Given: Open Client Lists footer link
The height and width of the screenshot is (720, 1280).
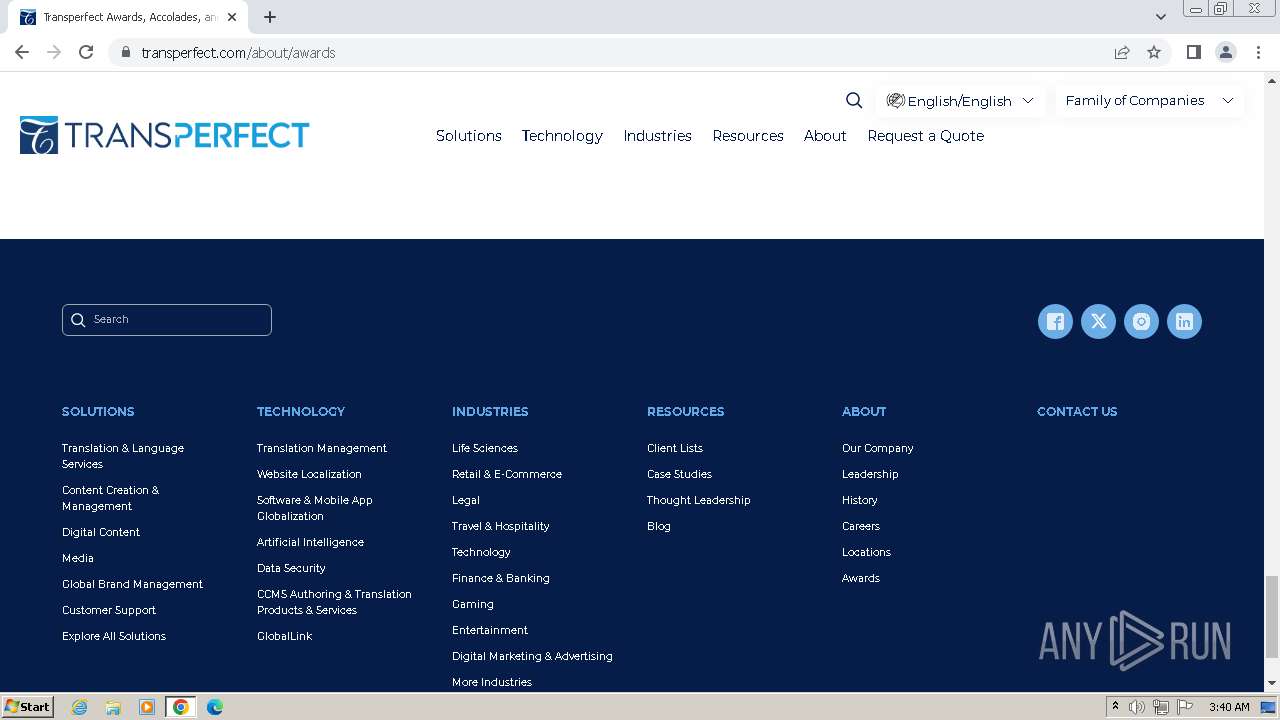Looking at the screenshot, I should pos(675,448).
